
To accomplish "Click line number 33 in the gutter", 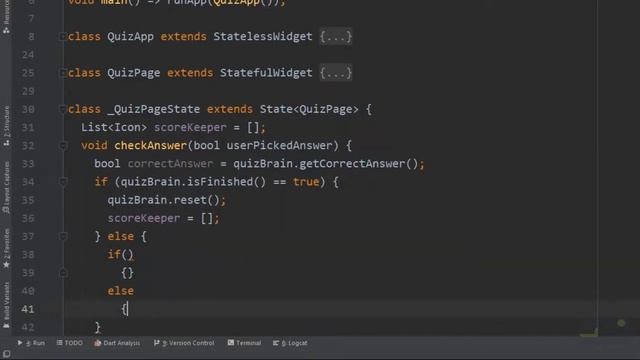I will [x=28, y=164].
